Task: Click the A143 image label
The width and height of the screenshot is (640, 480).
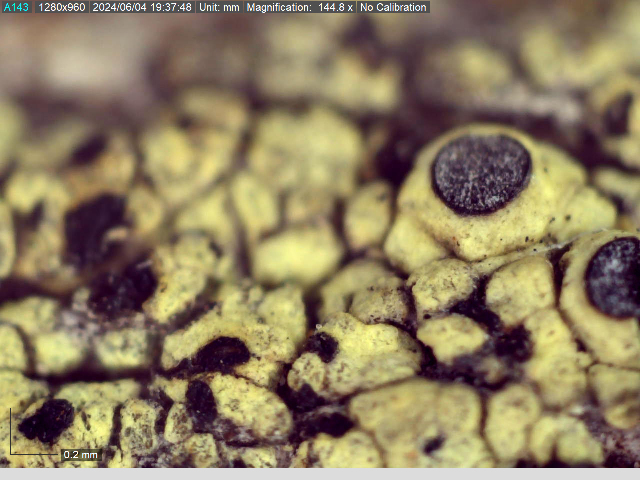Action: tap(17, 7)
